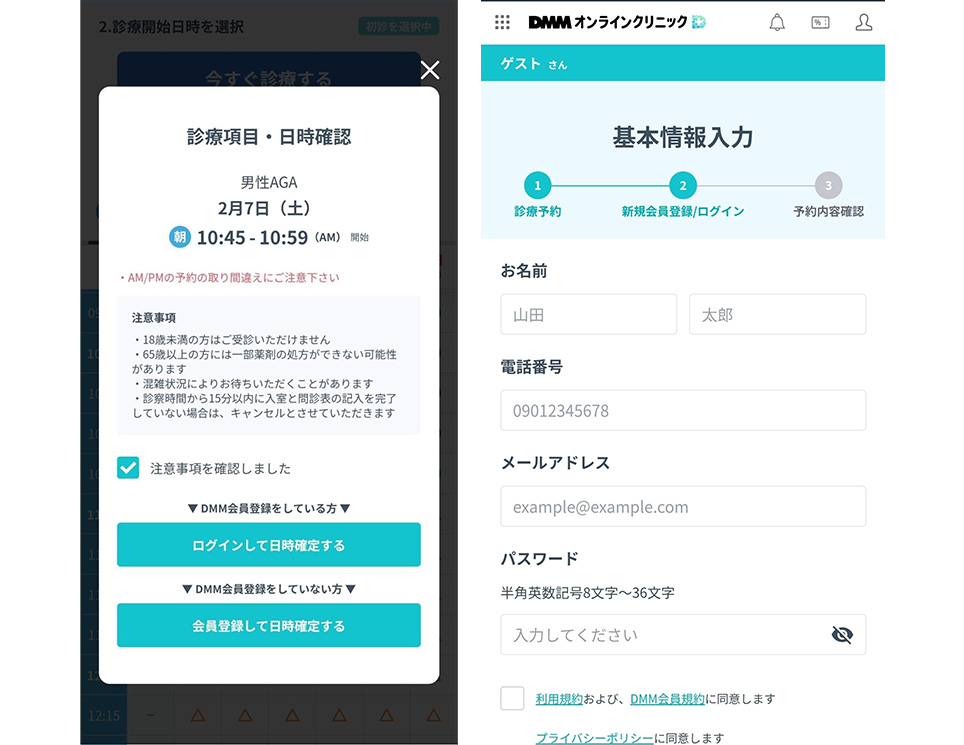Click 会員登録して日時確定する button
Viewport: 964px width, 745px height.
tap(268, 625)
